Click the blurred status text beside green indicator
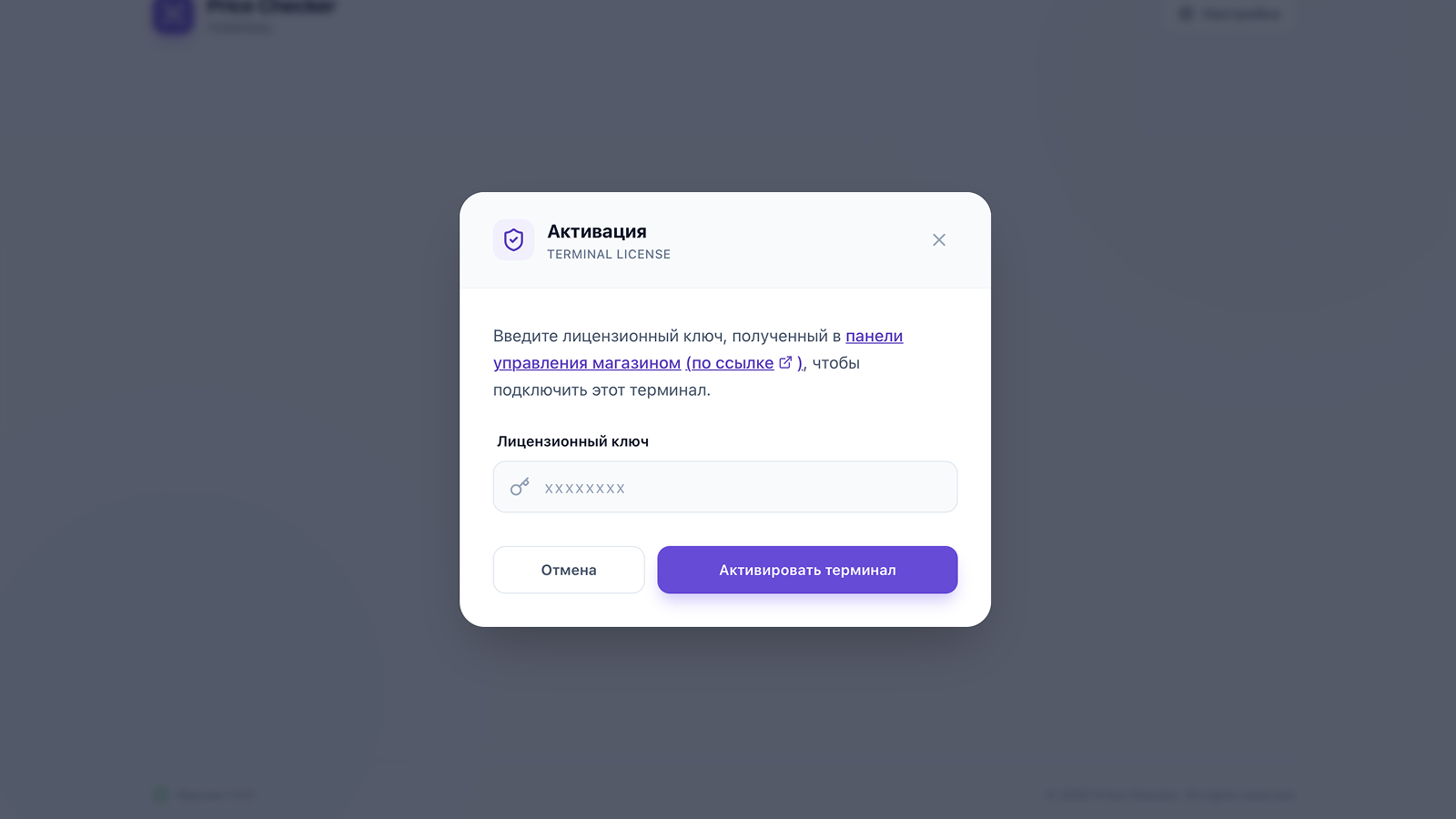The width and height of the screenshot is (1456, 819). [215, 795]
